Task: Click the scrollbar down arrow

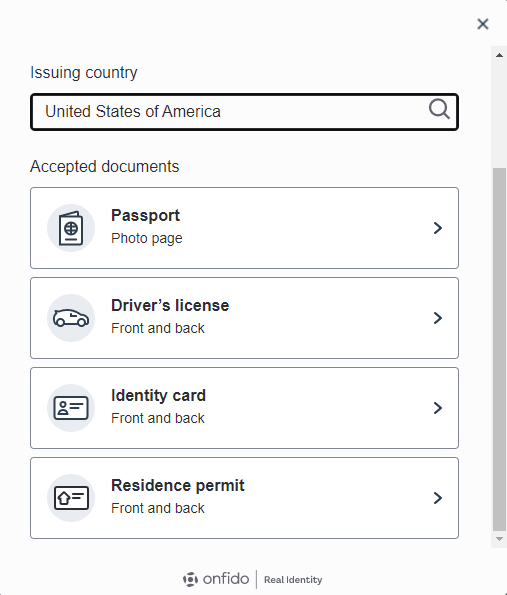Action: (499, 539)
